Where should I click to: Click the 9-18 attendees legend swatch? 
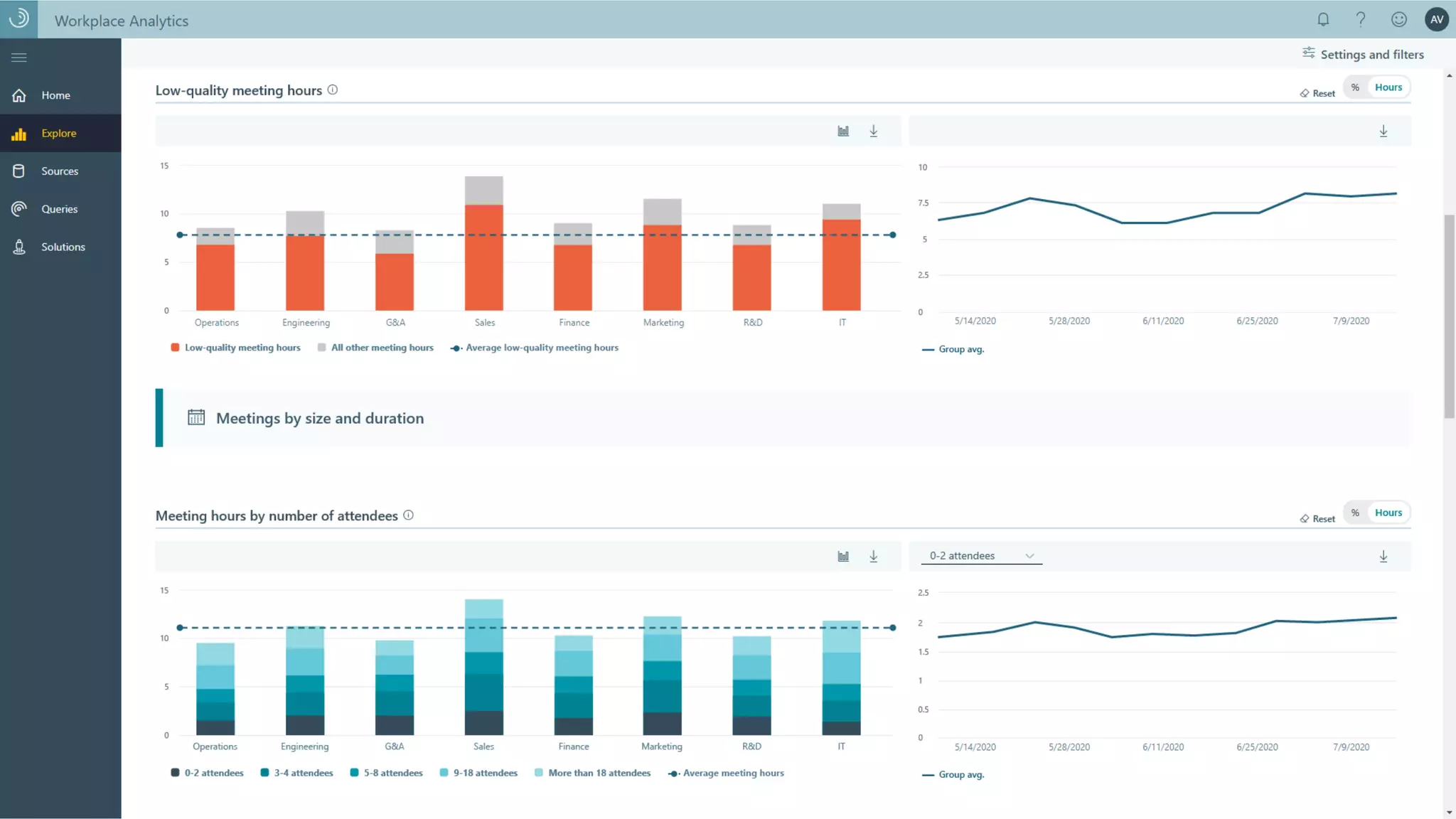pyautogui.click(x=444, y=773)
